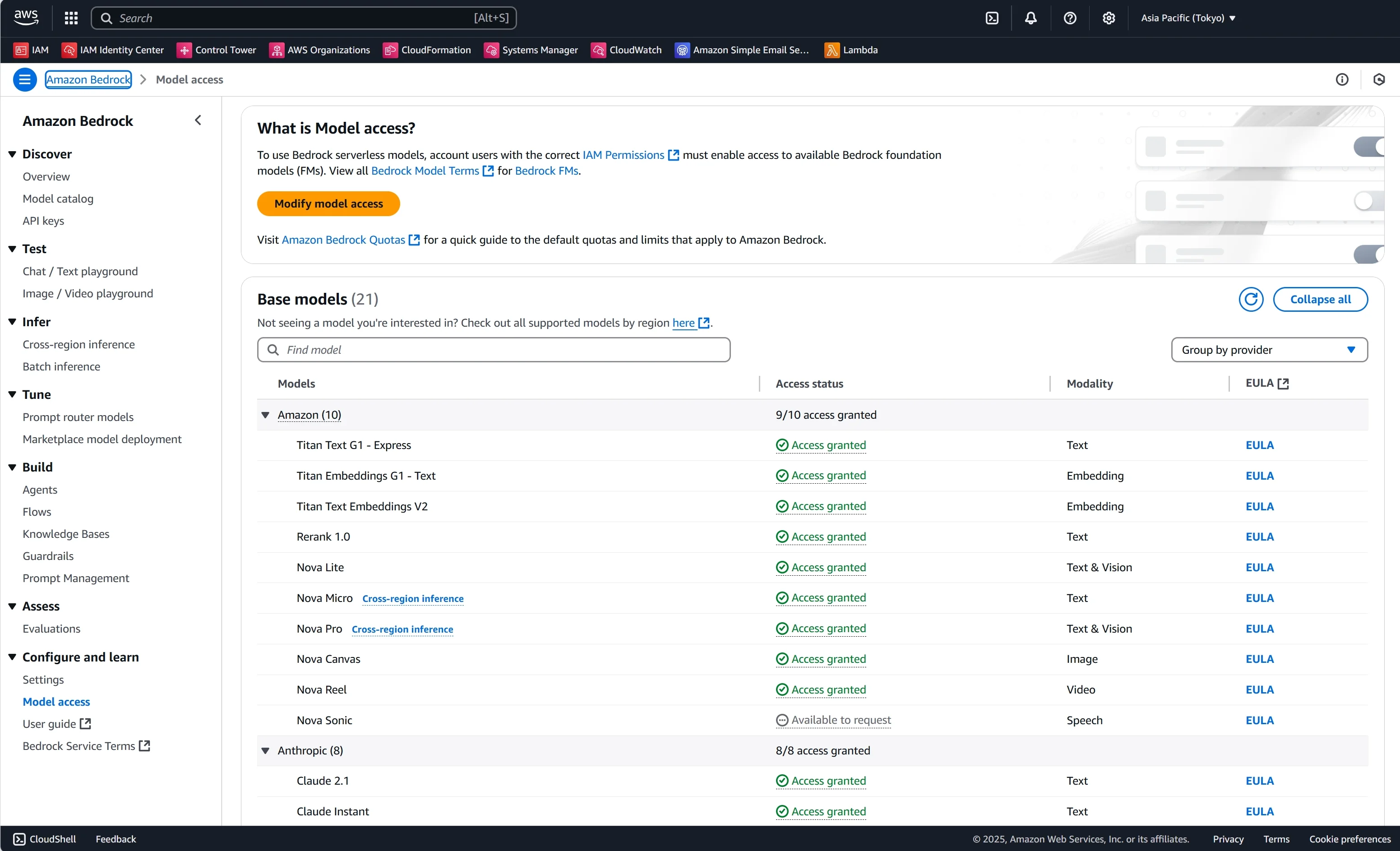Collapse the Build navigation section
This screenshot has width=1400, height=851.
click(13, 467)
